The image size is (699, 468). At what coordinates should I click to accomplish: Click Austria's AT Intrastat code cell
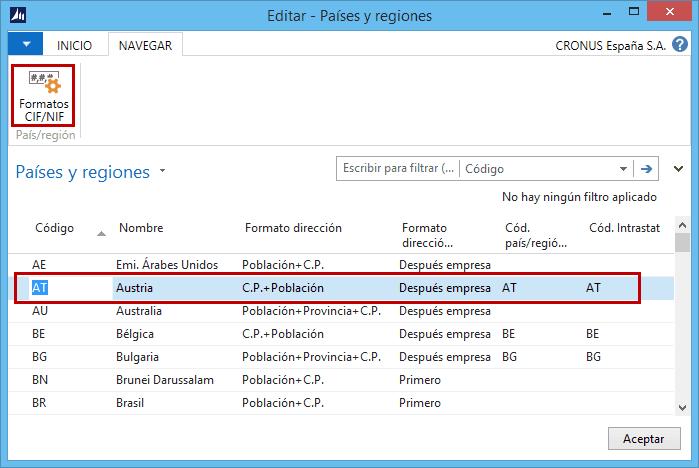pos(593,288)
